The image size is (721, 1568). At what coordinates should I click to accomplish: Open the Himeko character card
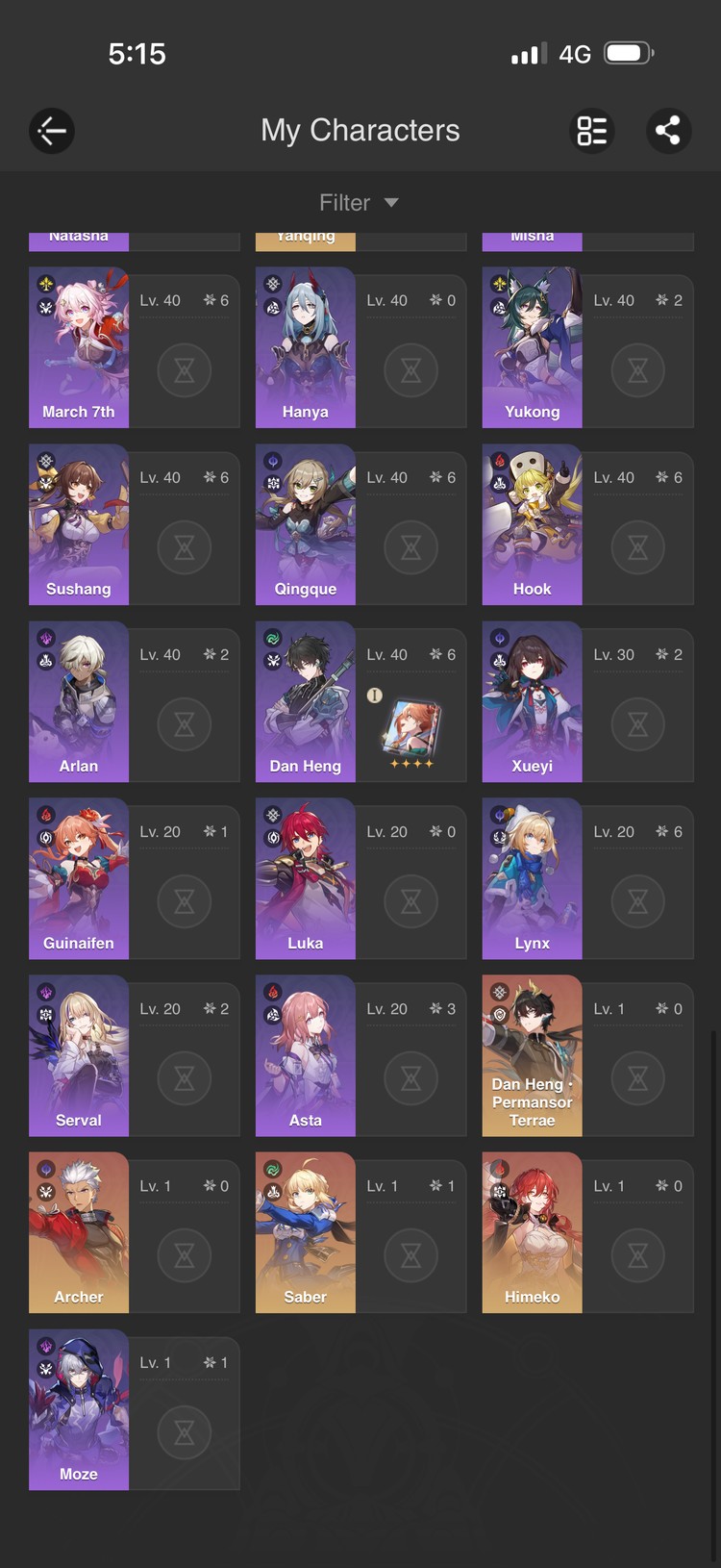[532, 1232]
